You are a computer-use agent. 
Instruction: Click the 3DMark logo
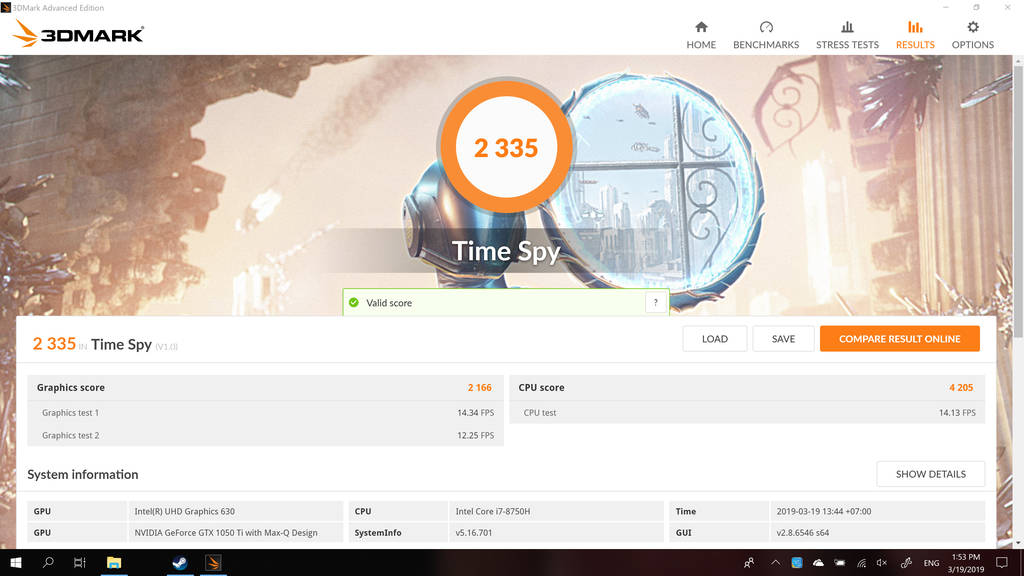click(79, 34)
